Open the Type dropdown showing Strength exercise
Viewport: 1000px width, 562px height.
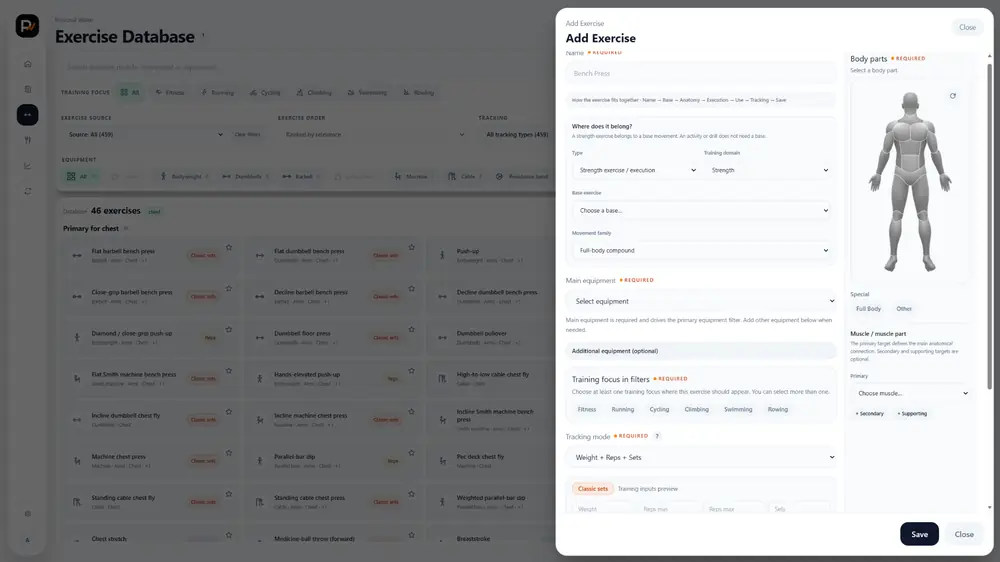tap(636, 170)
